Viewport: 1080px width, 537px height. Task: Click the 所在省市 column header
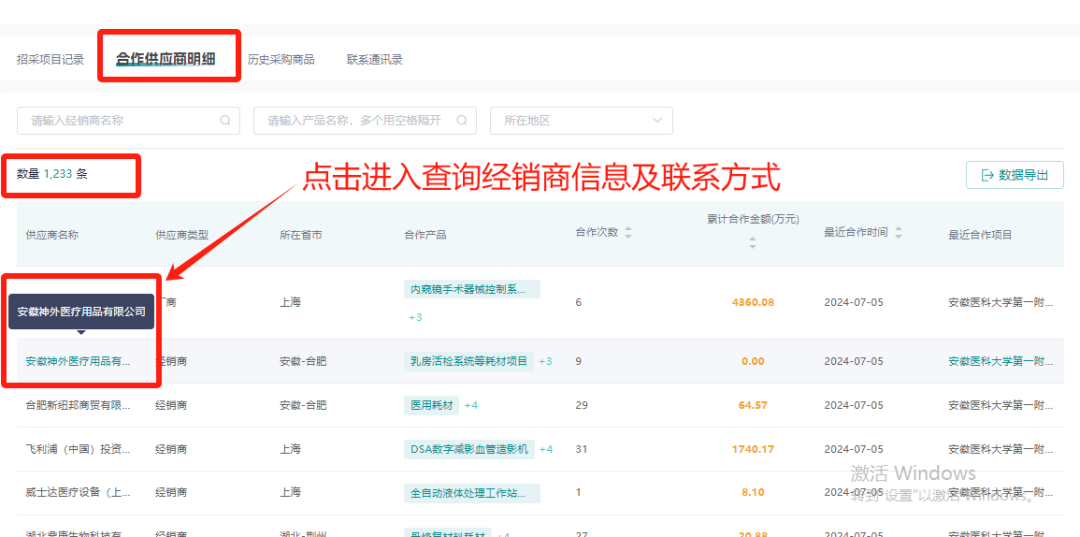(300, 235)
